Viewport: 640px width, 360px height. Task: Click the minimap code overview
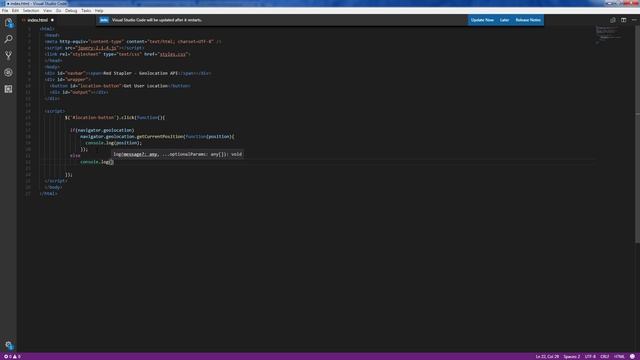(x=609, y=35)
